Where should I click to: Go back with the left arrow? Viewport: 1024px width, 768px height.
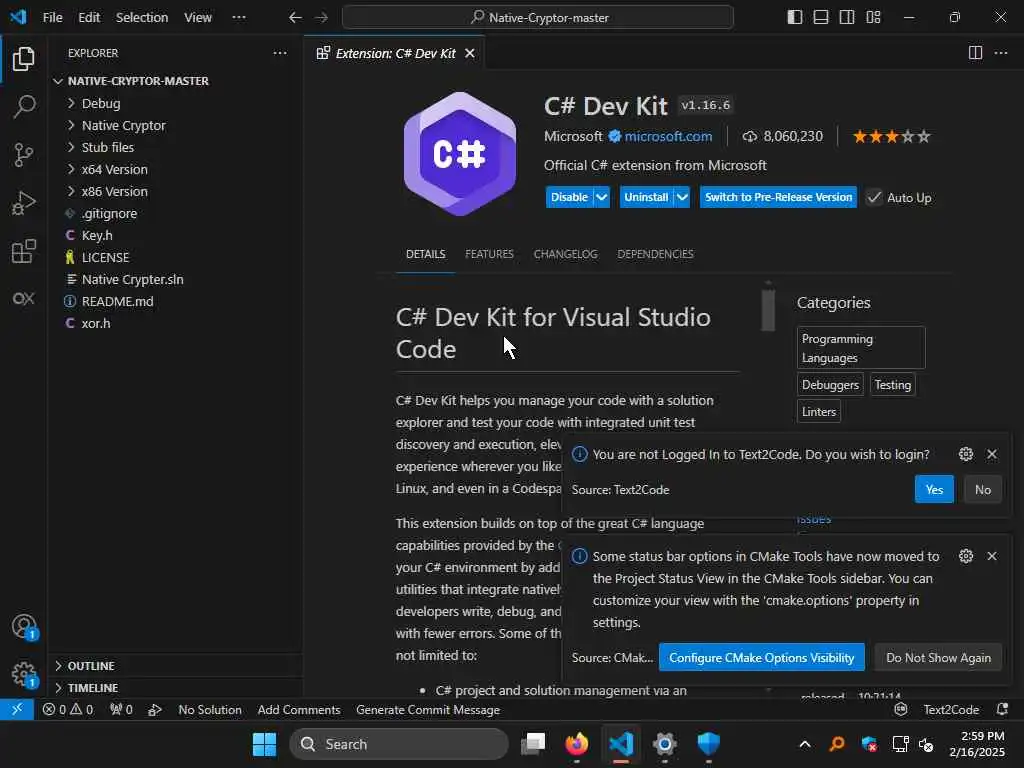tap(295, 18)
